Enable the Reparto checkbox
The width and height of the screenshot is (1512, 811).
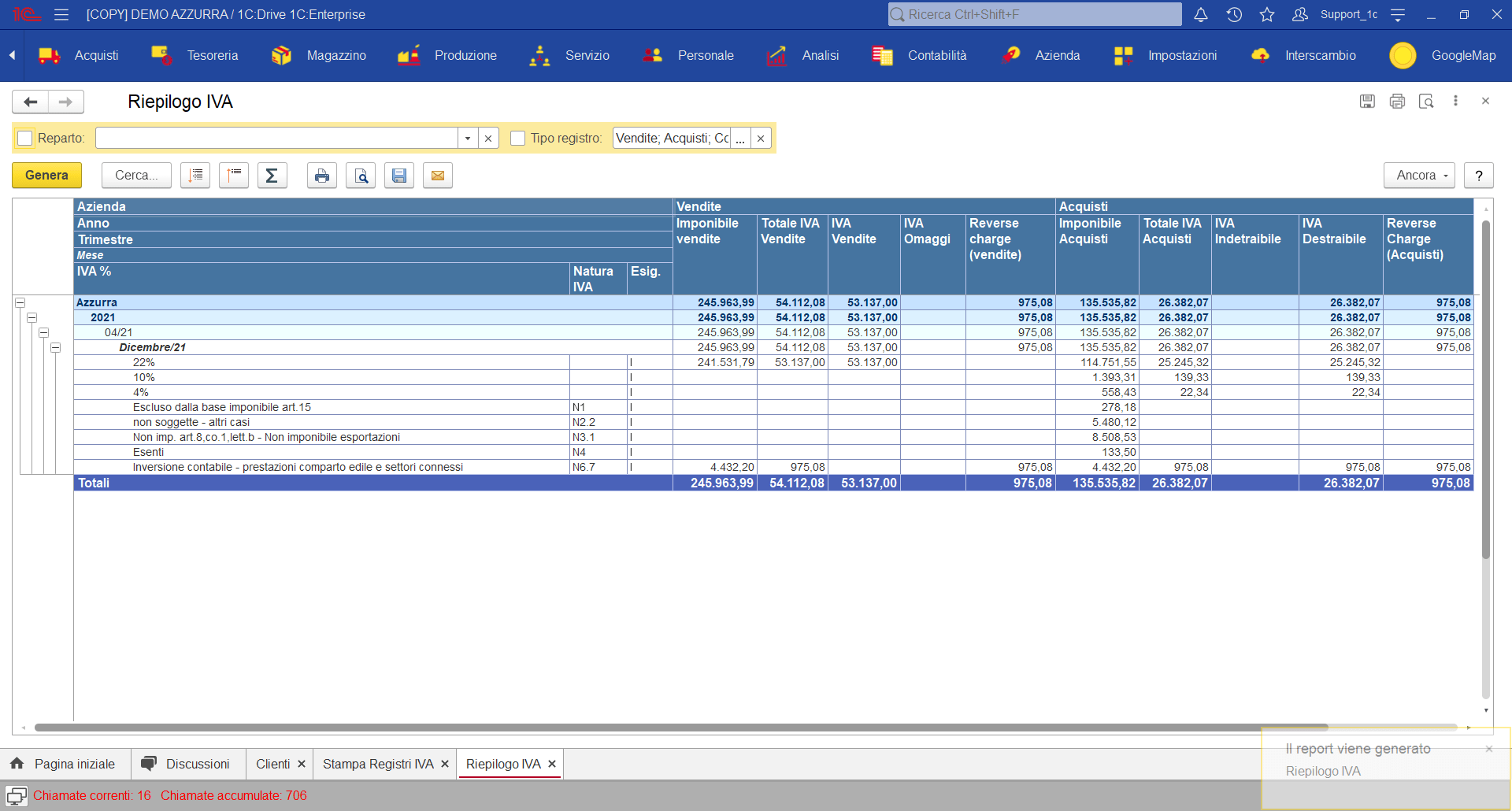tap(25, 139)
